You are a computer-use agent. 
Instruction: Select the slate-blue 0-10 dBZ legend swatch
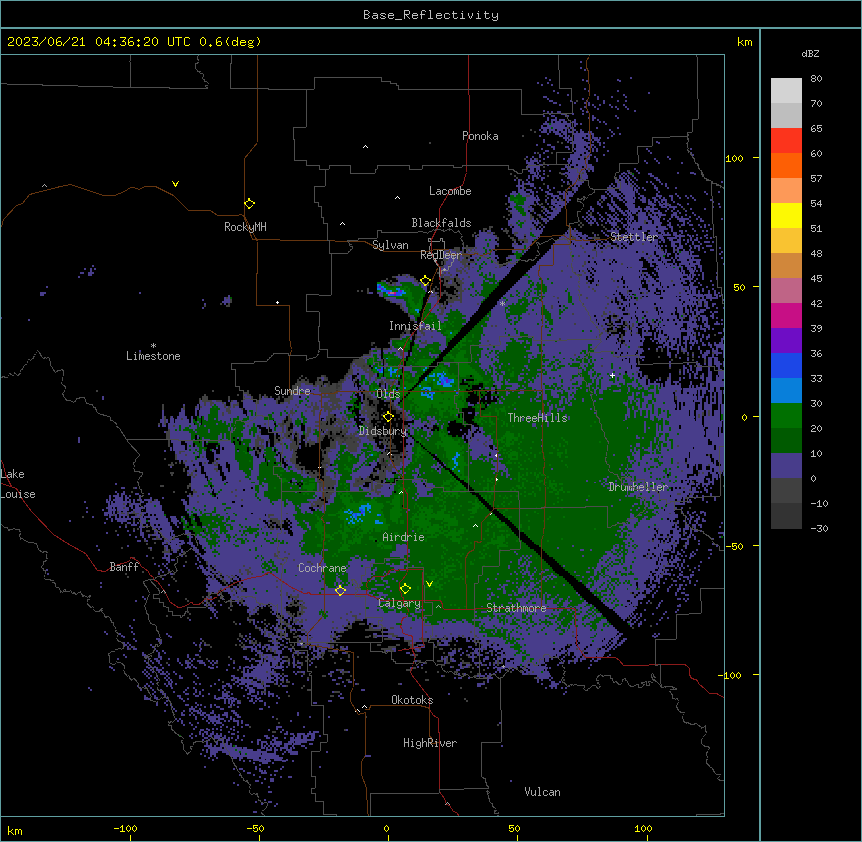click(x=786, y=466)
